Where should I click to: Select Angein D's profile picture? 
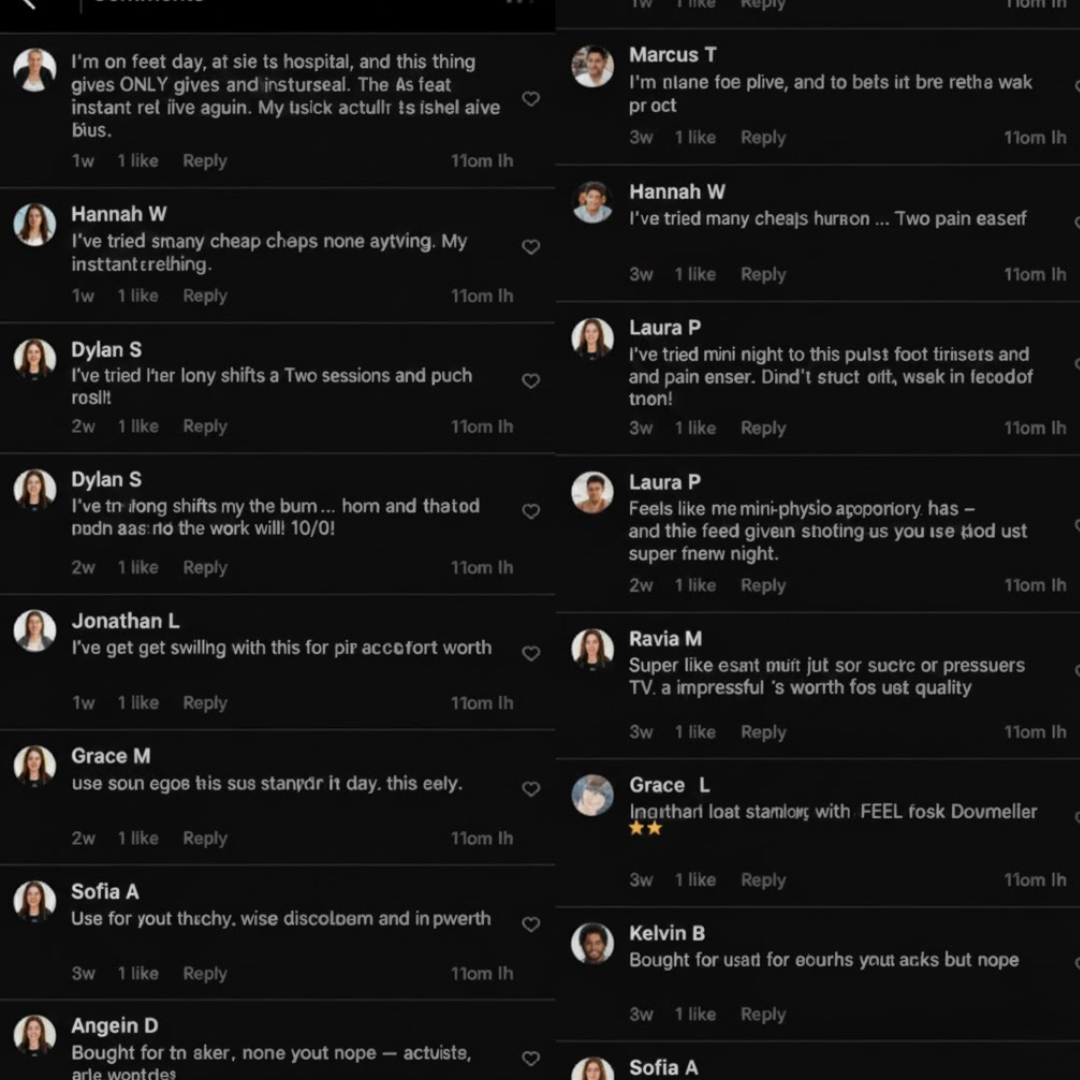pos(35,1035)
